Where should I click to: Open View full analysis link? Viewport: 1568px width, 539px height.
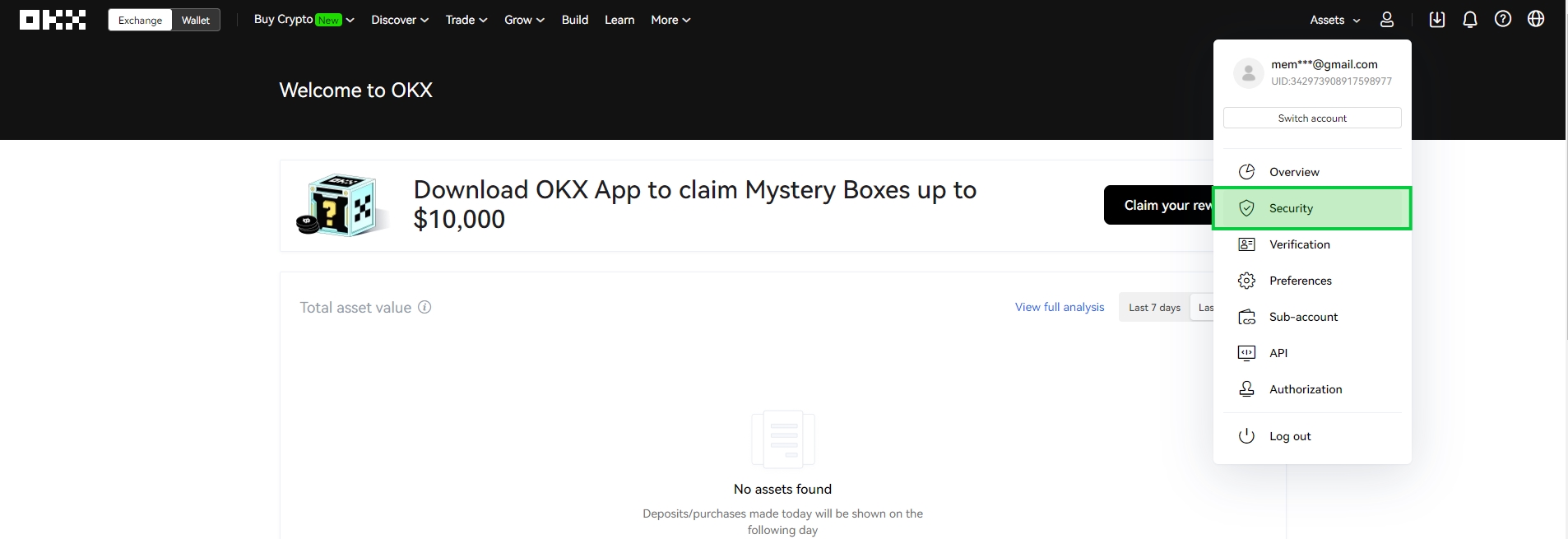[x=1060, y=307]
